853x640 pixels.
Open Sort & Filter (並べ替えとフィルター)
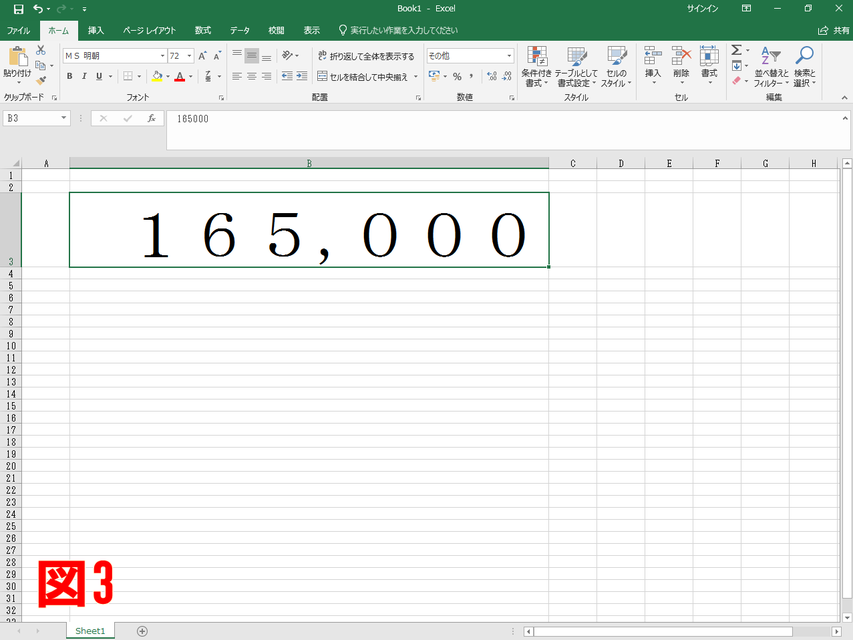pos(771,66)
